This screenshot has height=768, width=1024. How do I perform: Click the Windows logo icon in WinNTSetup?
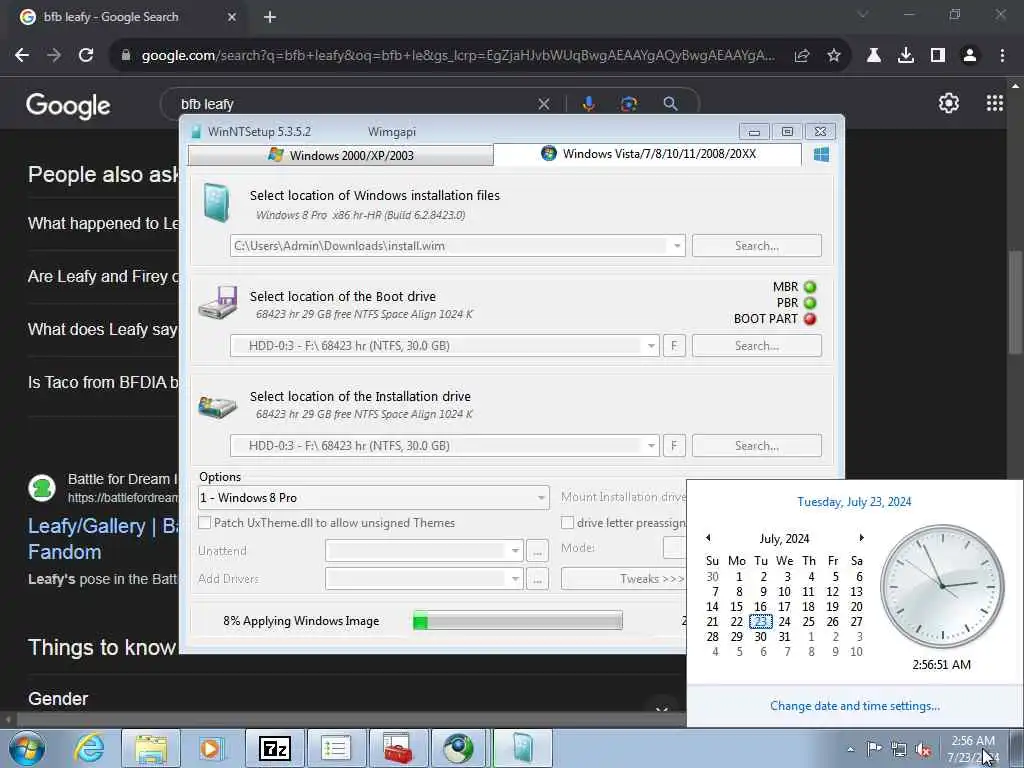pos(822,155)
